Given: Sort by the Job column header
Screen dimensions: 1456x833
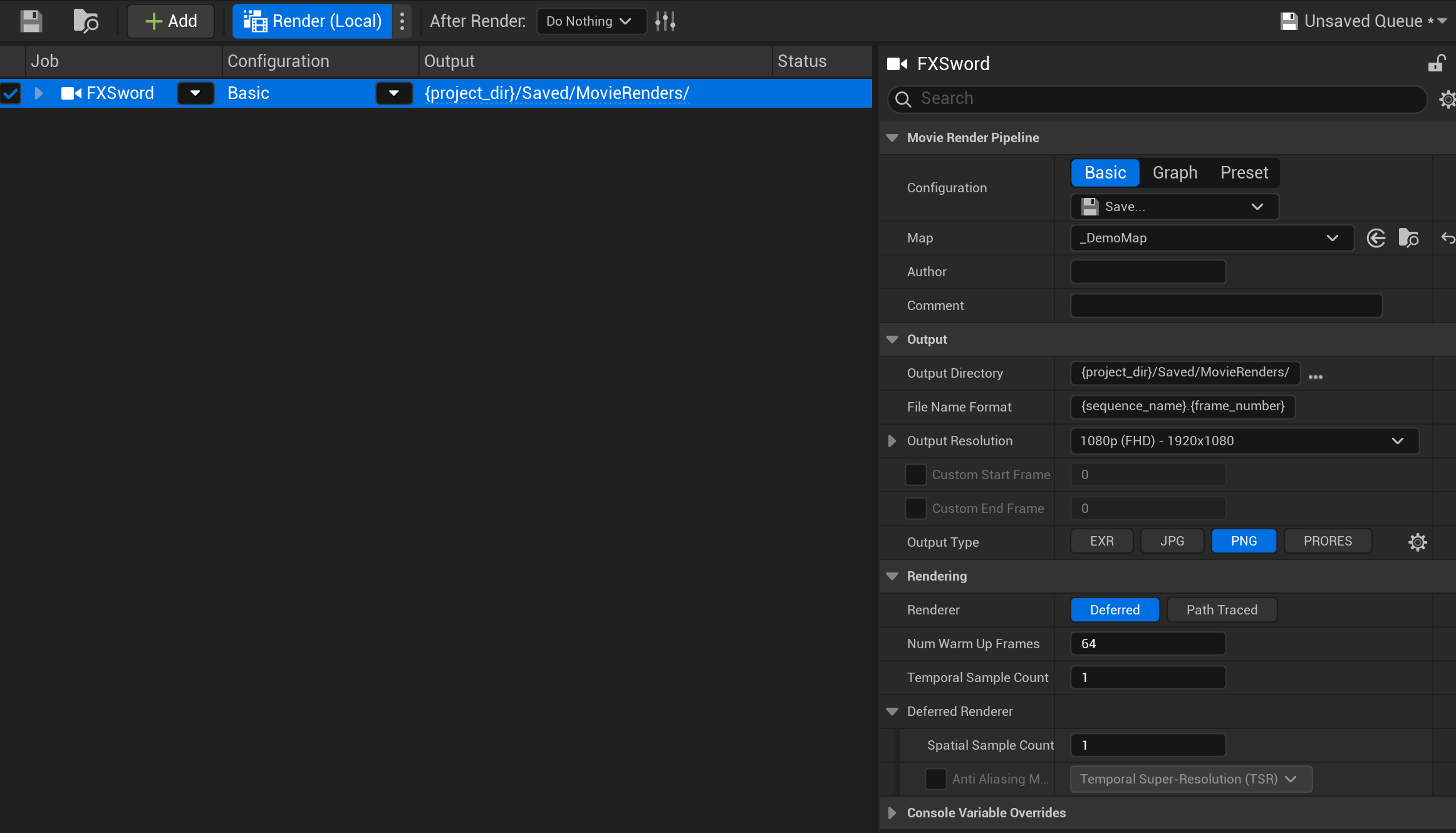Looking at the screenshot, I should [x=124, y=61].
